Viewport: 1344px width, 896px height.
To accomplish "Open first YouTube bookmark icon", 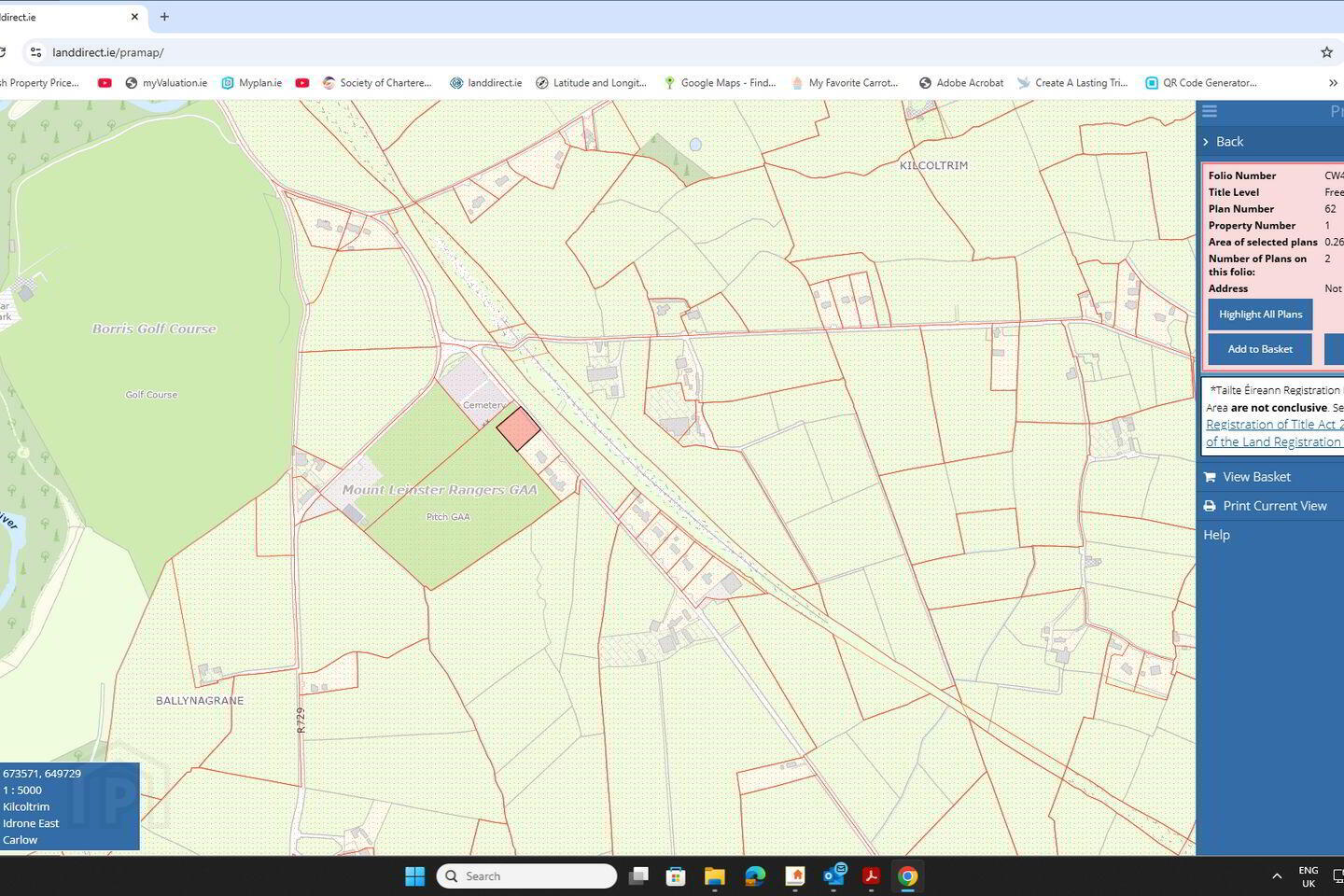I will click(105, 83).
